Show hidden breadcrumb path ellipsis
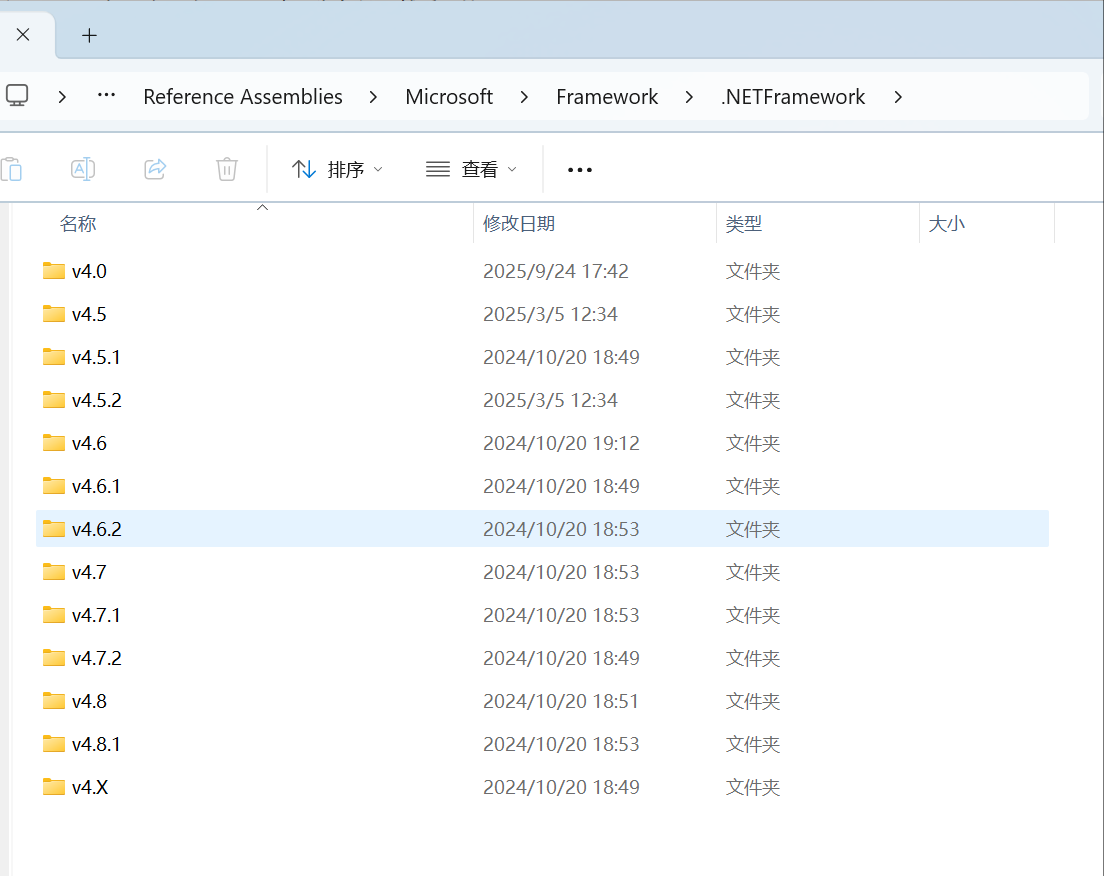Image resolution: width=1104 pixels, height=876 pixels. click(106, 95)
